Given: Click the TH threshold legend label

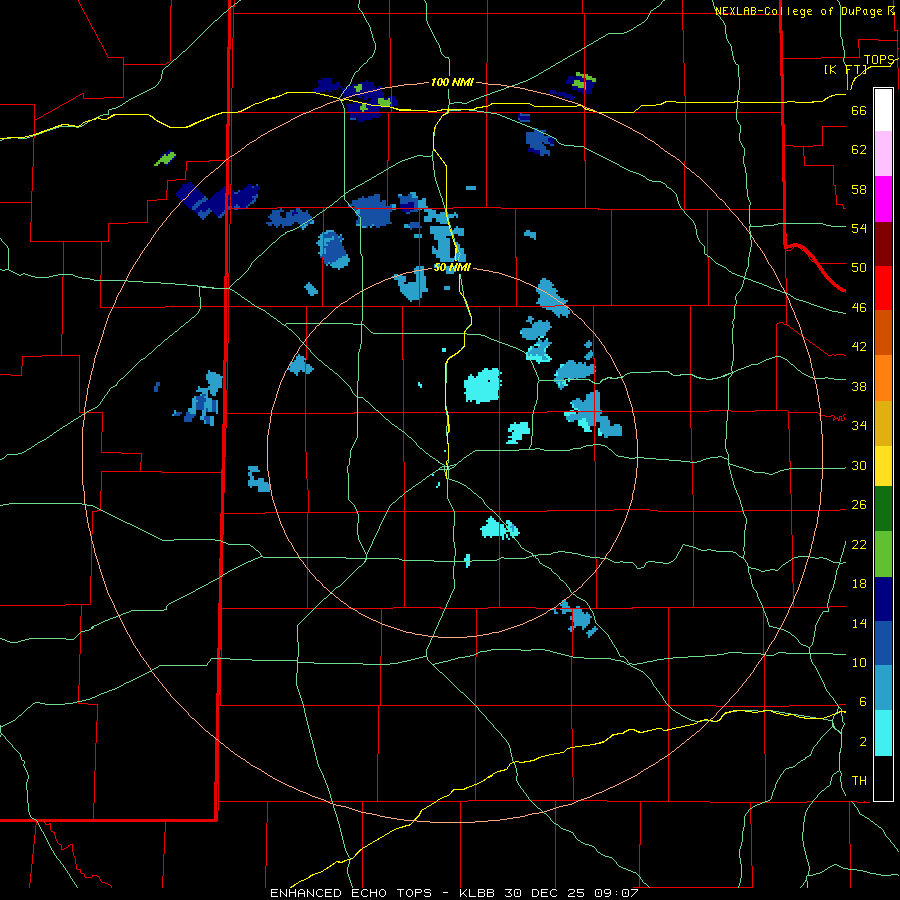Looking at the screenshot, I should [x=859, y=781].
